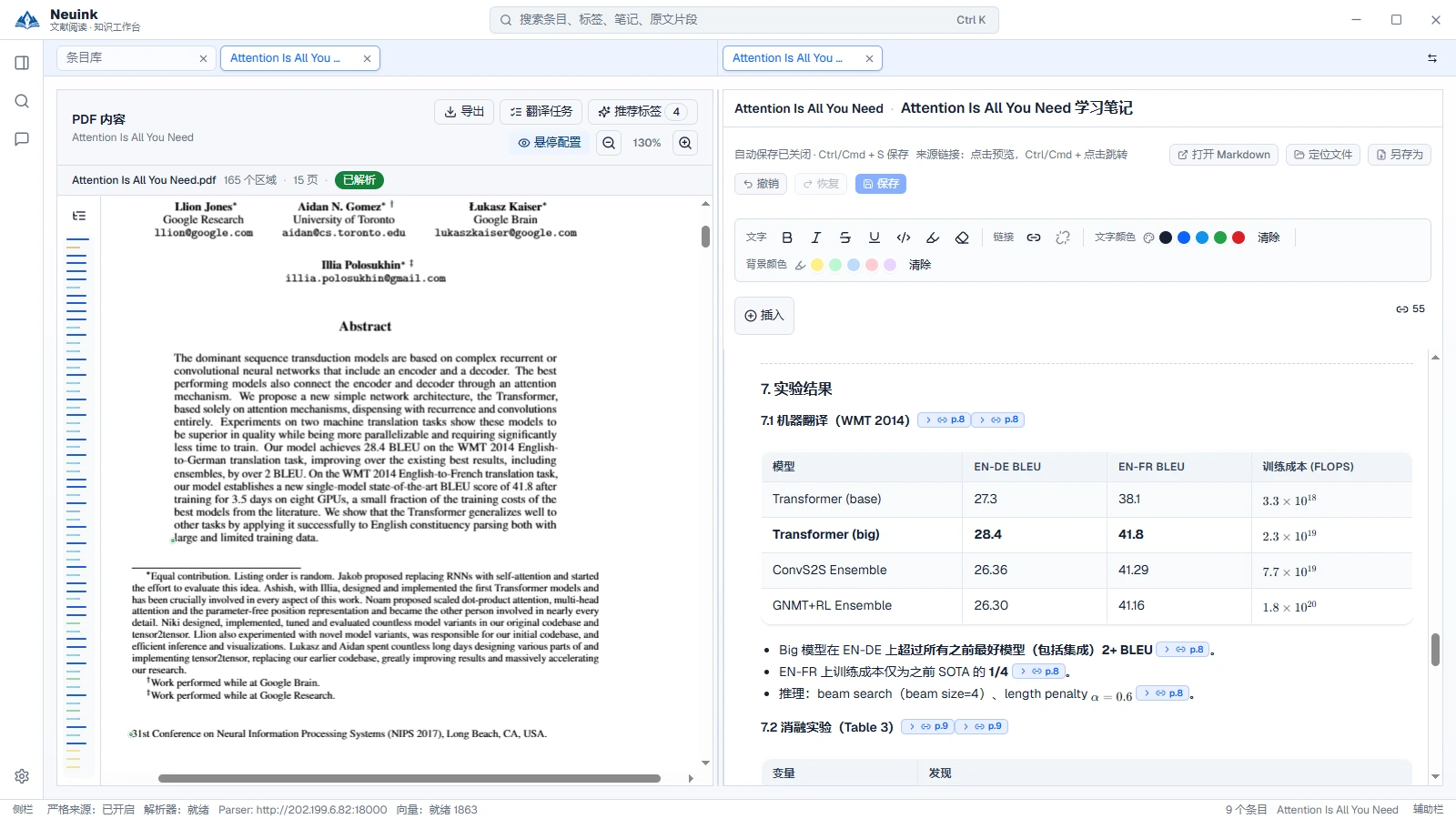The width and height of the screenshot is (1456, 819).
Task: Click the 55 links counter icon
Action: (x=1410, y=309)
